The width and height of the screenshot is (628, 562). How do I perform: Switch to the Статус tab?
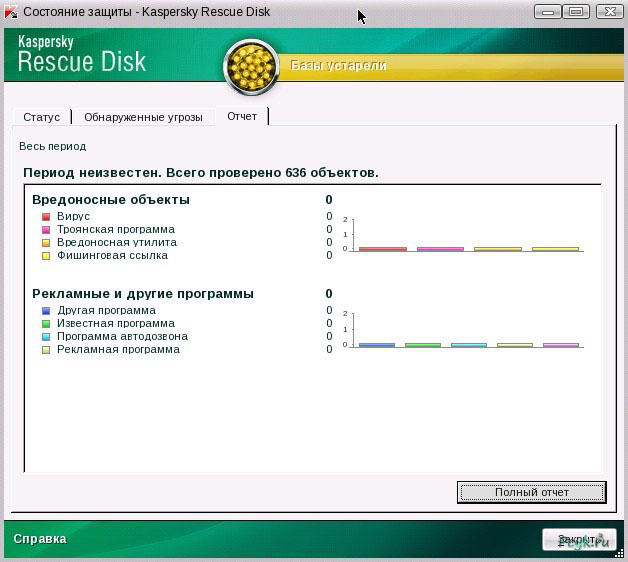coord(42,117)
